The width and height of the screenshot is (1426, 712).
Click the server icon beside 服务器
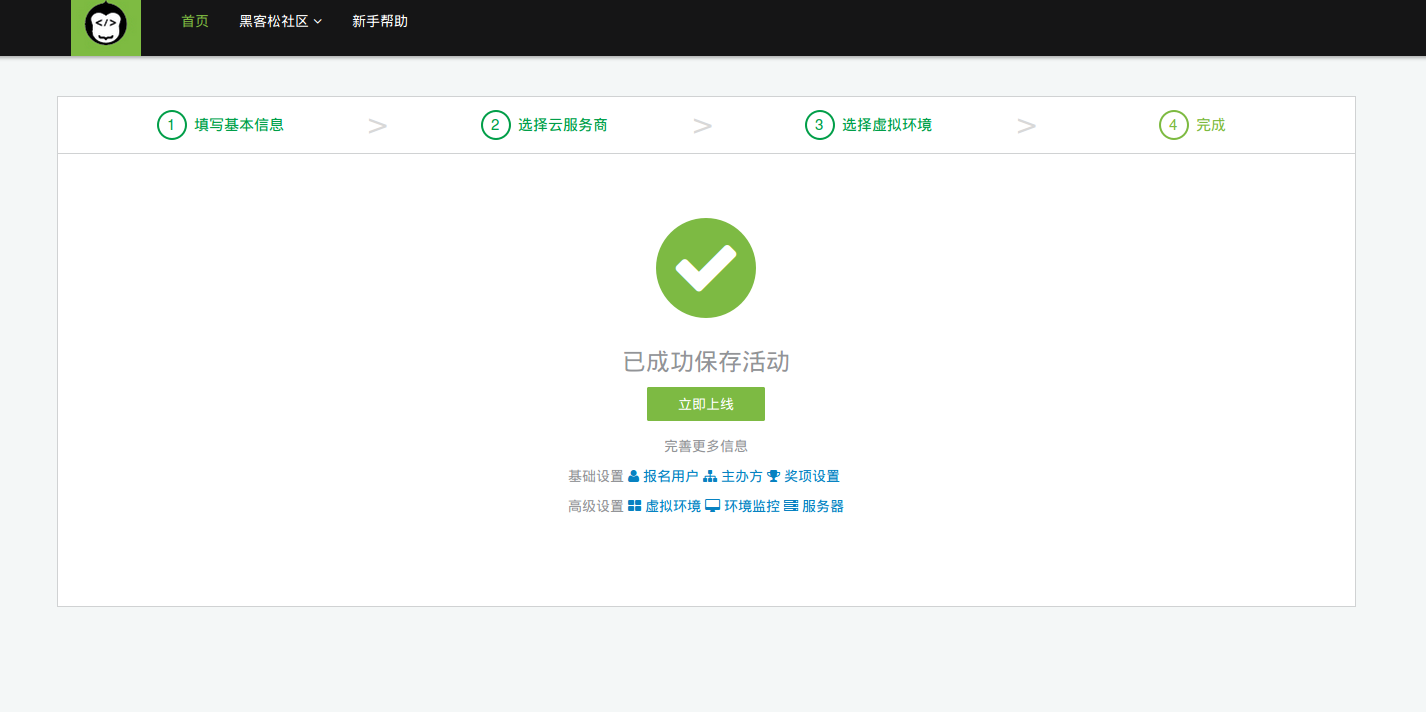click(791, 506)
